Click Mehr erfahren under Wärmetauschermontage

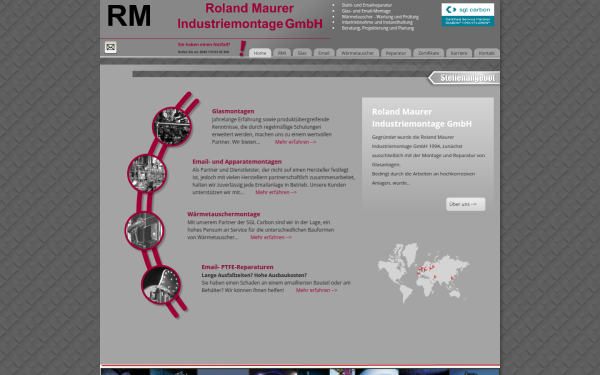[x=271, y=237]
